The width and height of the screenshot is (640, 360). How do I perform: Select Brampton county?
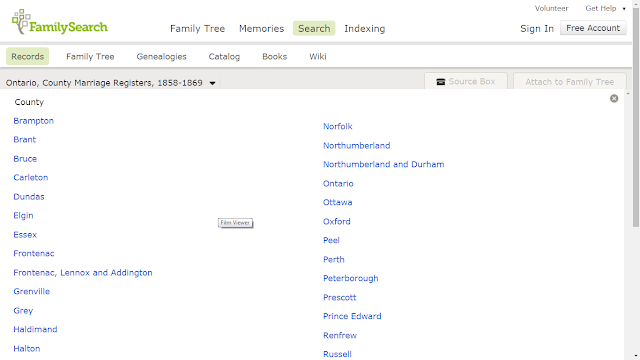[33, 121]
